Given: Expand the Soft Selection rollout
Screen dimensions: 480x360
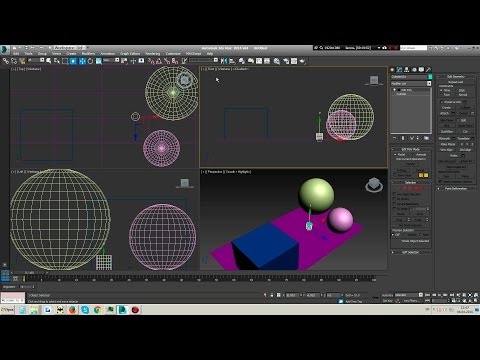Looking at the screenshot, I should coord(411,252).
